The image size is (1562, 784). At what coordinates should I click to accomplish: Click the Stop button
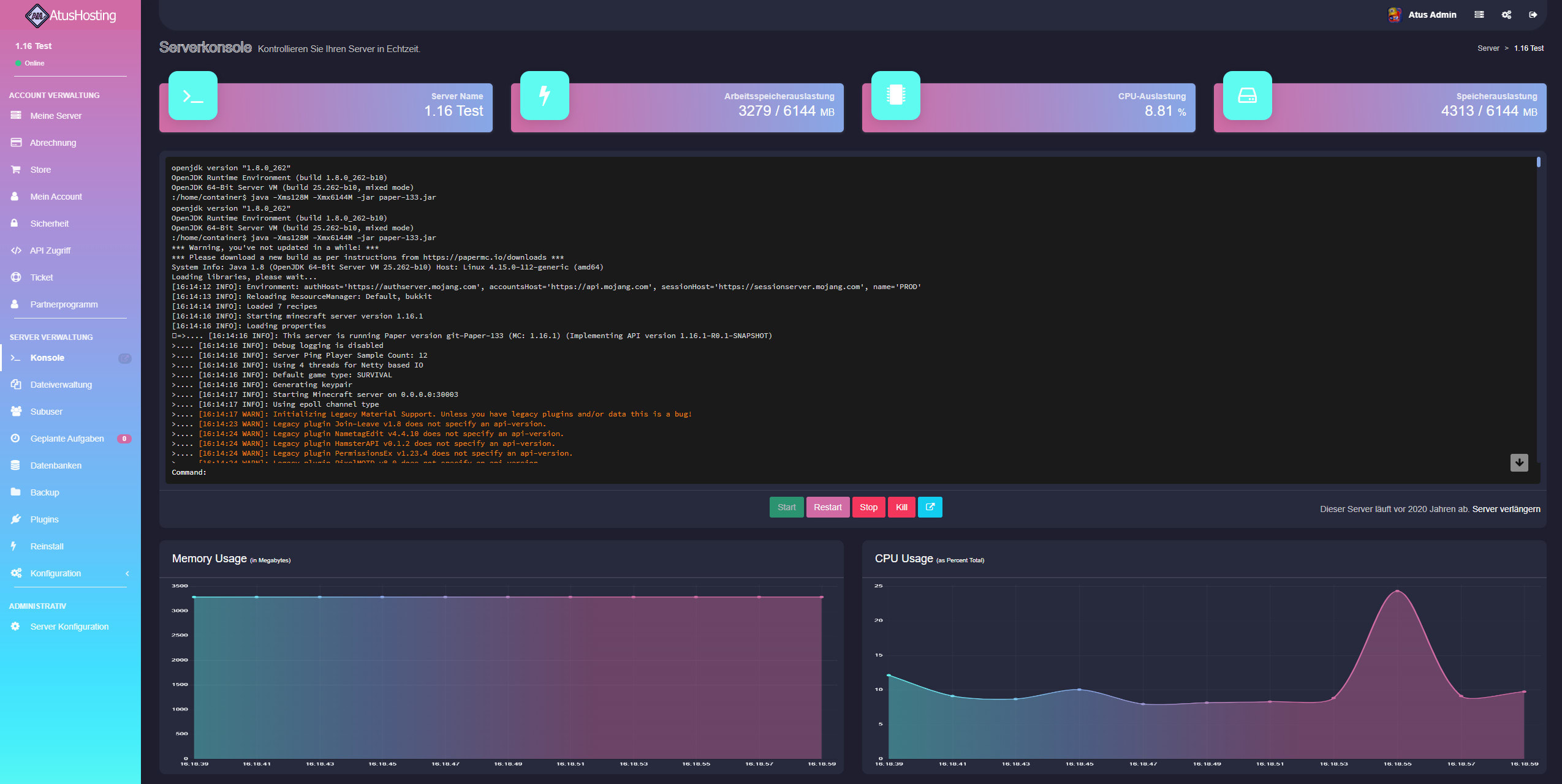point(868,507)
